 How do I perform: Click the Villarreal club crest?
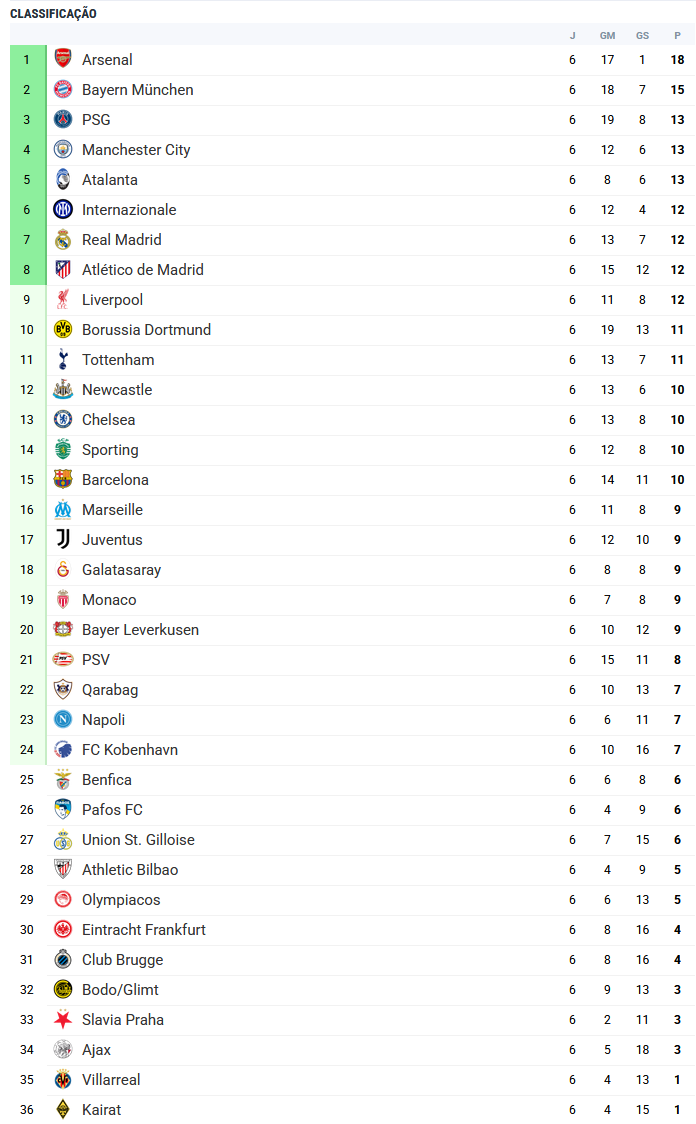tap(63, 1080)
